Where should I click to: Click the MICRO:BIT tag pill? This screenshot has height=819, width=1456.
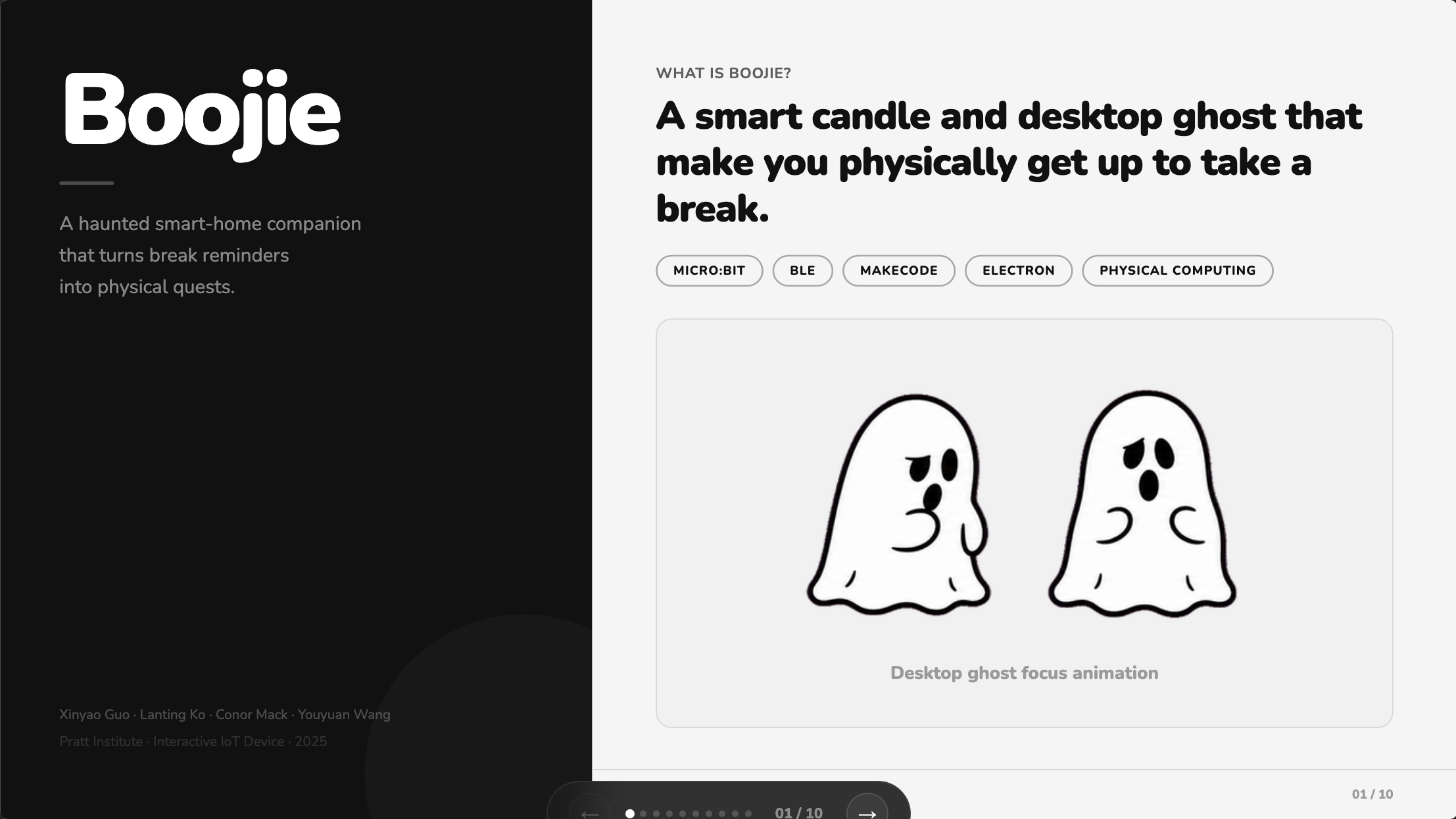pyautogui.click(x=709, y=271)
